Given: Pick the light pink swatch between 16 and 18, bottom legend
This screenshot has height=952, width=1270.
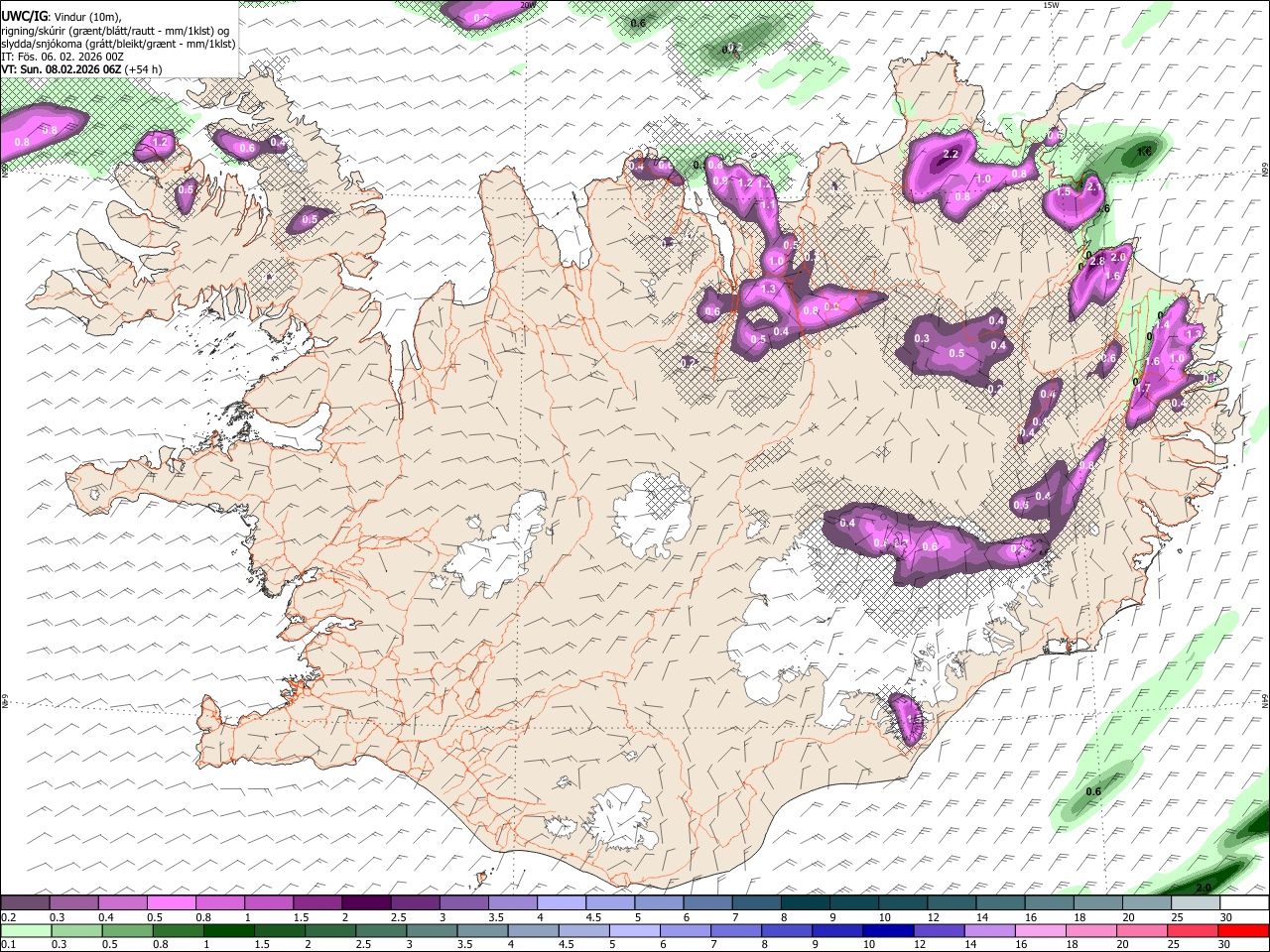Looking at the screenshot, I should click(1042, 930).
